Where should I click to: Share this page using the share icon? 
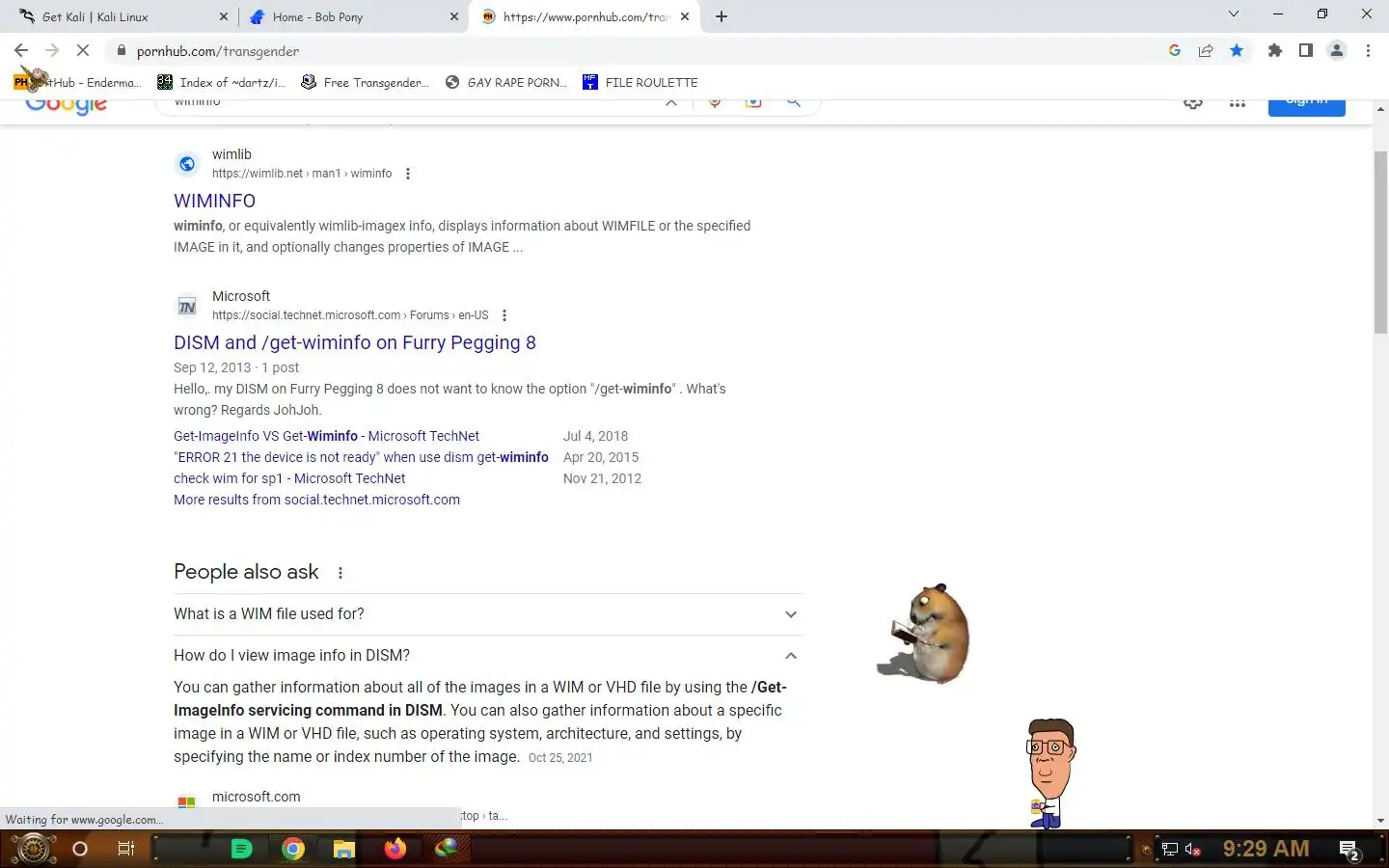(1206, 50)
